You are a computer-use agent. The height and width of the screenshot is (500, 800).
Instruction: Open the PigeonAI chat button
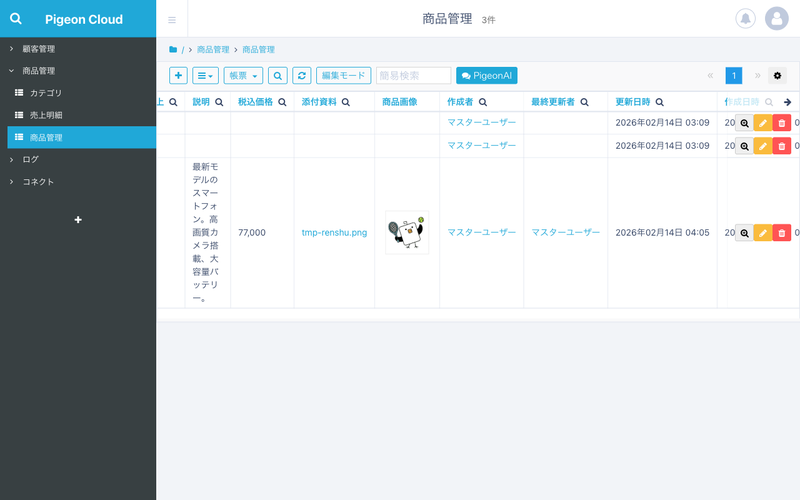click(x=487, y=76)
